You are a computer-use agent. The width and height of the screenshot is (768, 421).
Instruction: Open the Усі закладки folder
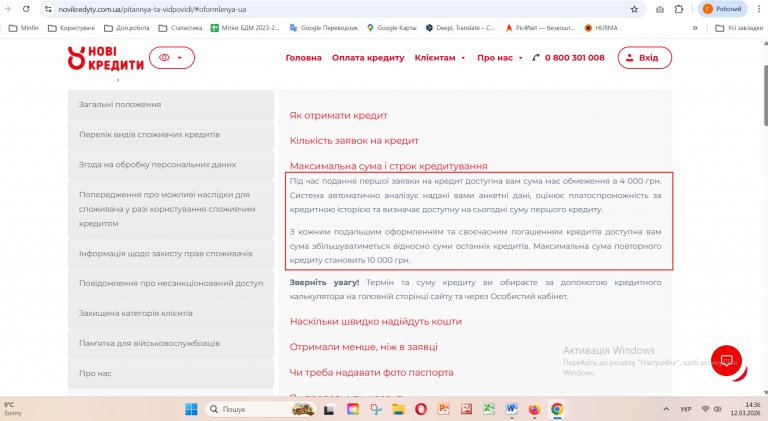coord(739,28)
